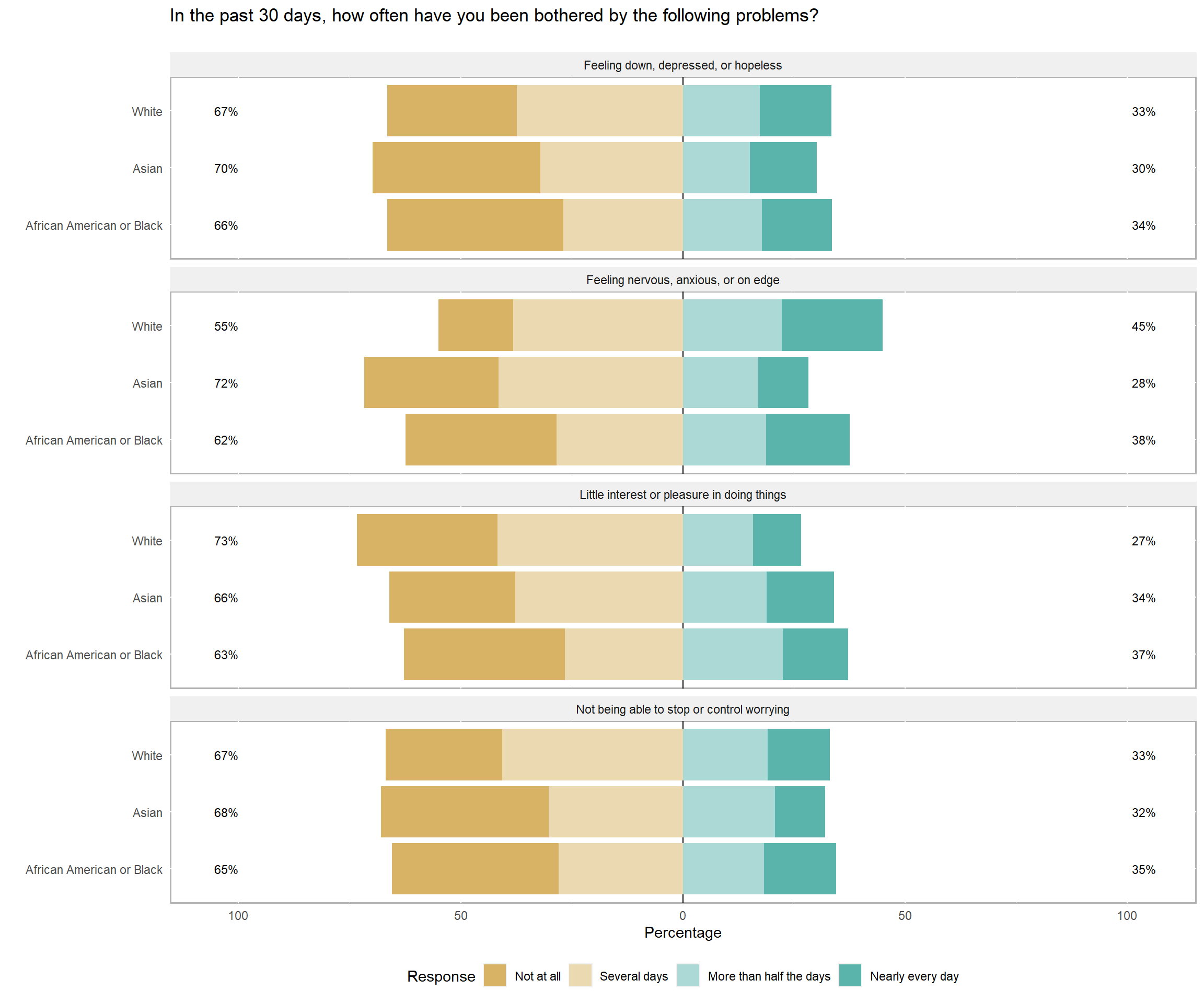Click Asian 'Not at all' bar in depressed panel
The image size is (1204, 1003).
(x=456, y=168)
